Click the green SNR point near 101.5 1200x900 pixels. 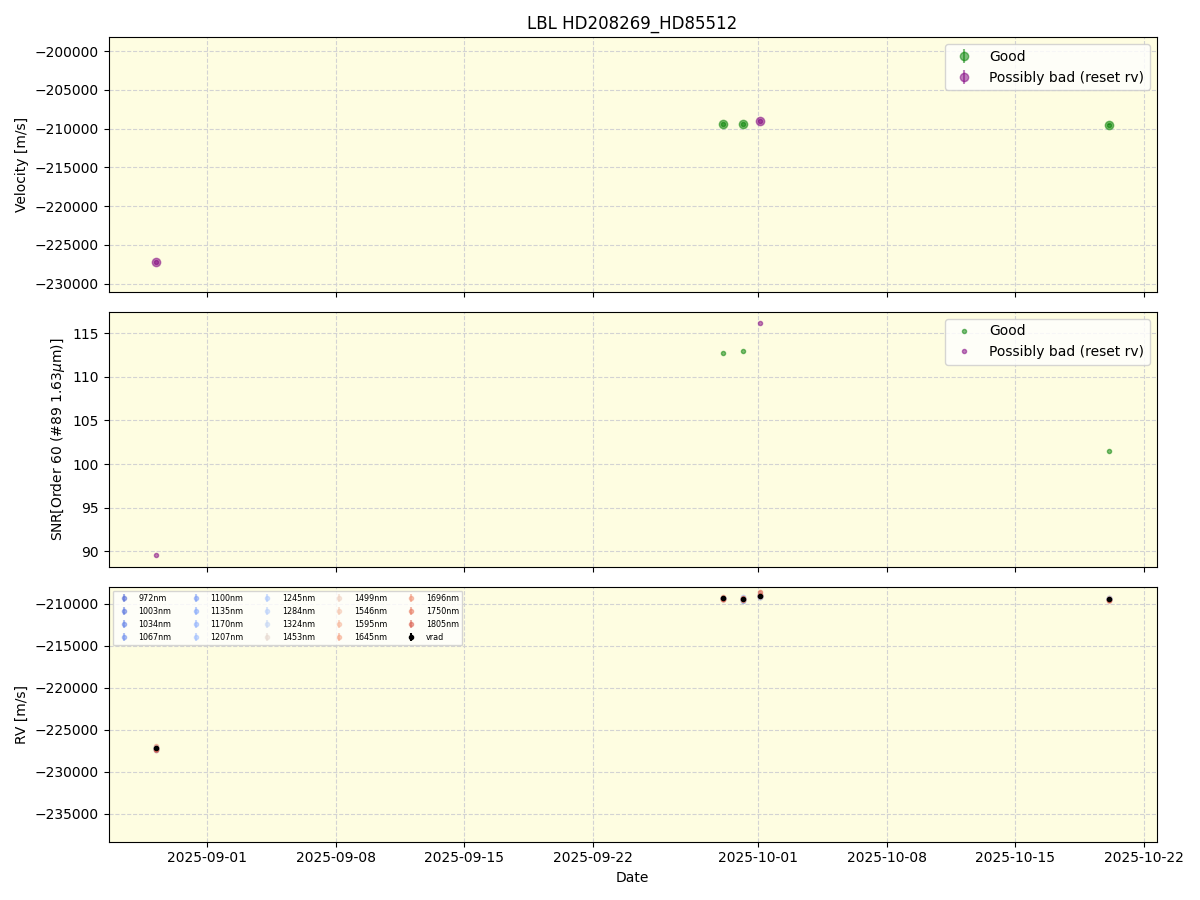click(x=1109, y=451)
